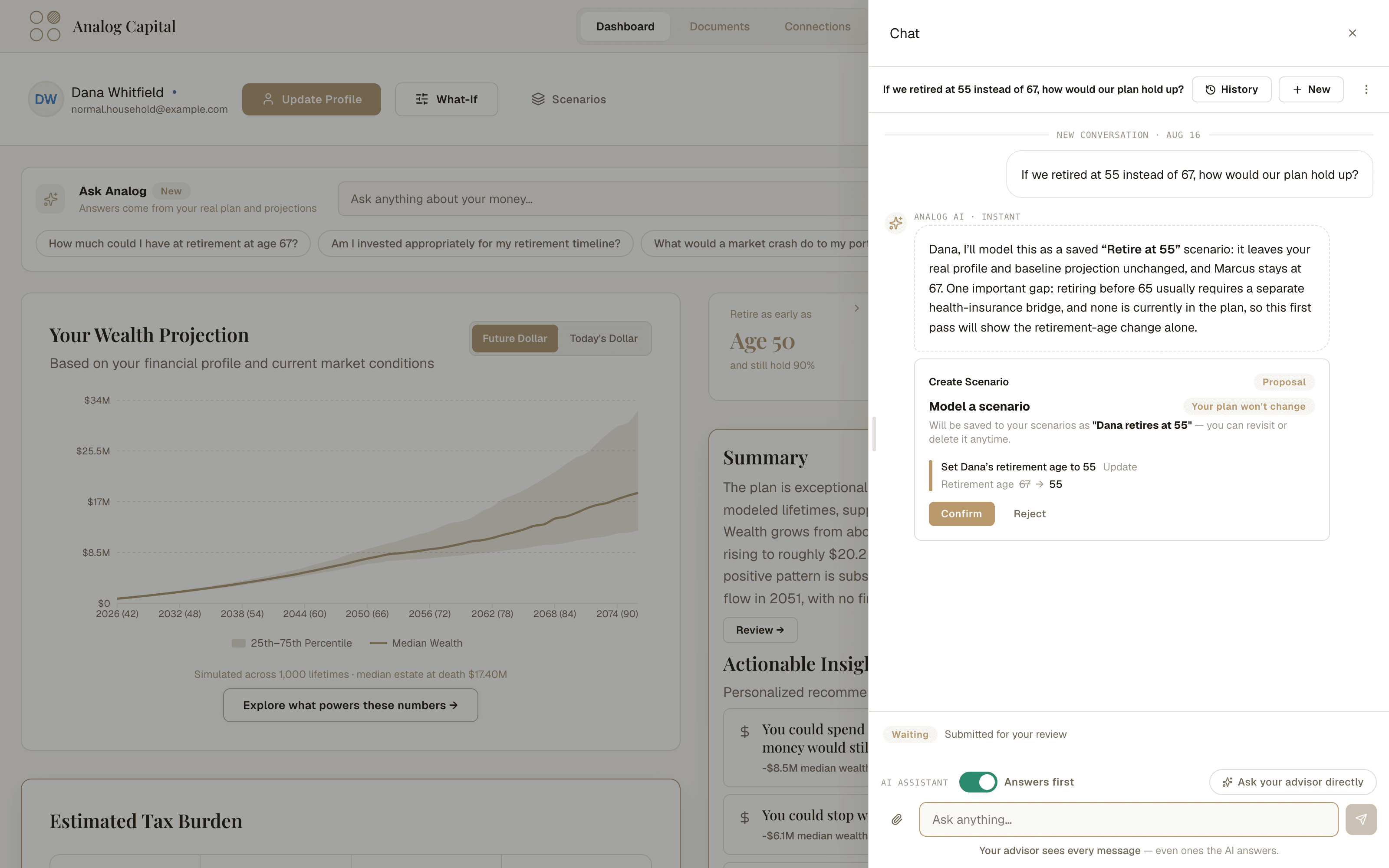This screenshot has height=868, width=1389.
Task: Open the DW profile avatar
Action: tap(46, 99)
